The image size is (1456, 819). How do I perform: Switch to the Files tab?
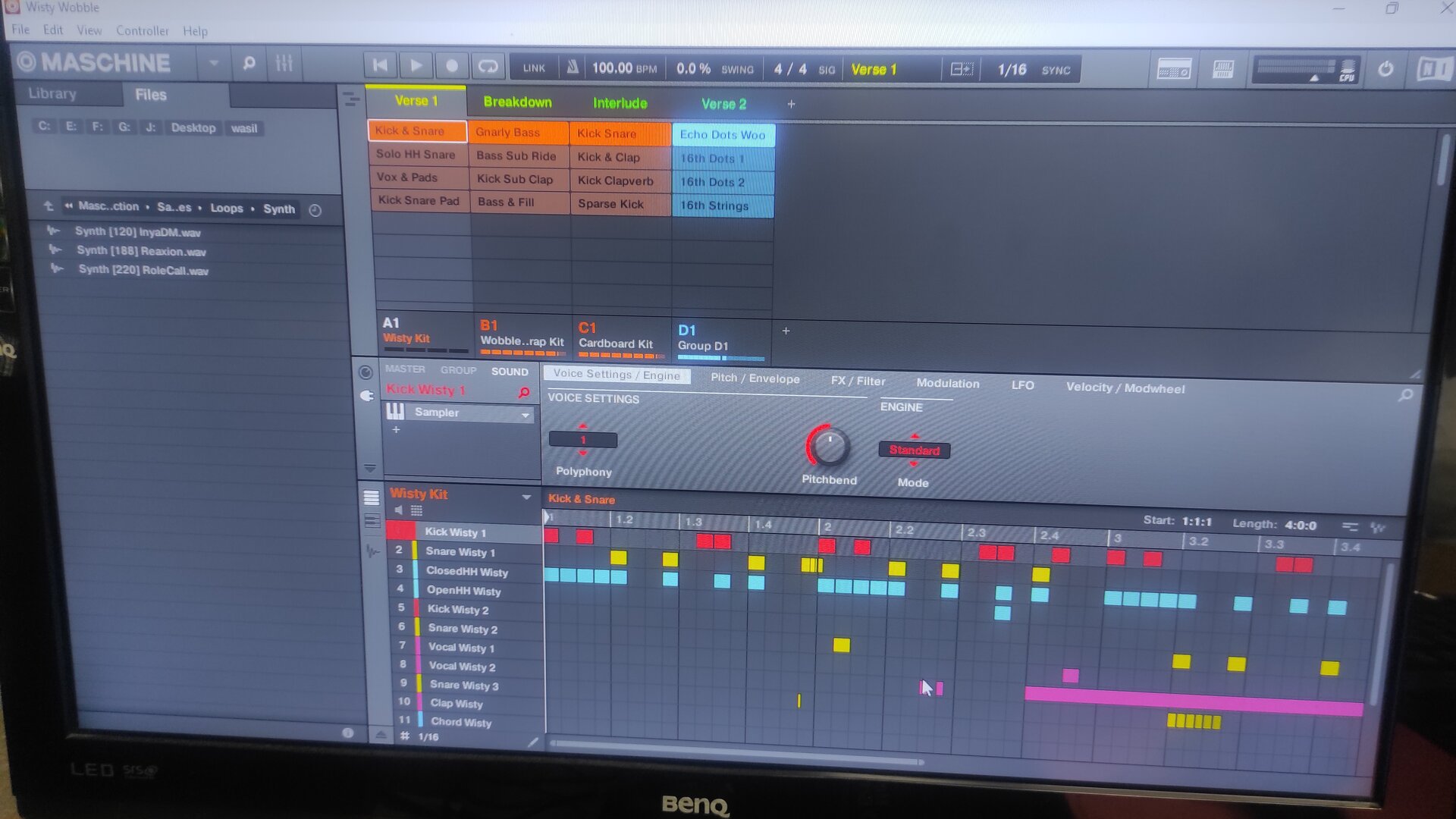(150, 94)
